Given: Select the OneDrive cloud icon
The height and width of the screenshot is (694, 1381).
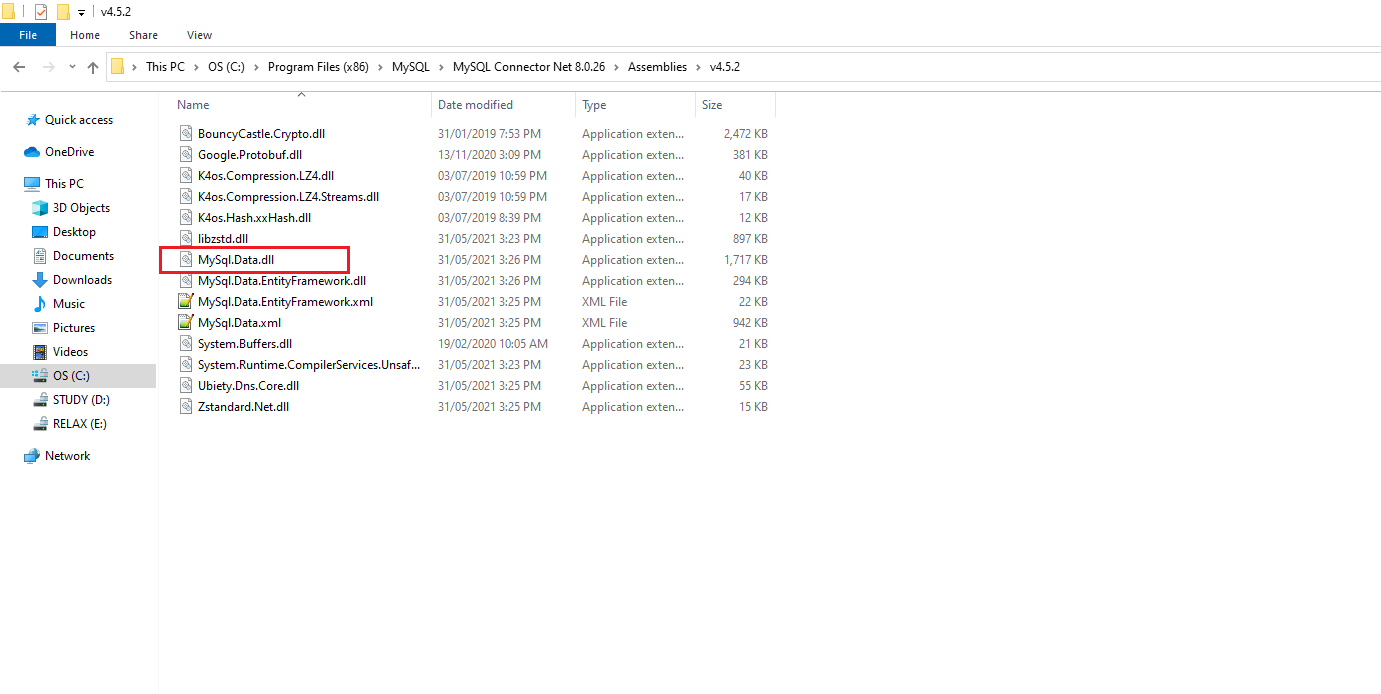Looking at the screenshot, I should click(x=32, y=152).
